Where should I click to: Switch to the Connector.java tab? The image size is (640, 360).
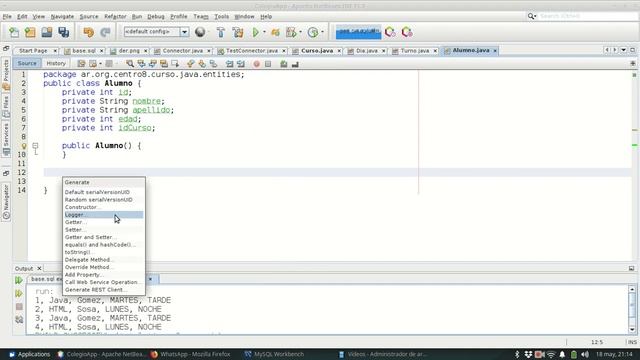pos(182,51)
